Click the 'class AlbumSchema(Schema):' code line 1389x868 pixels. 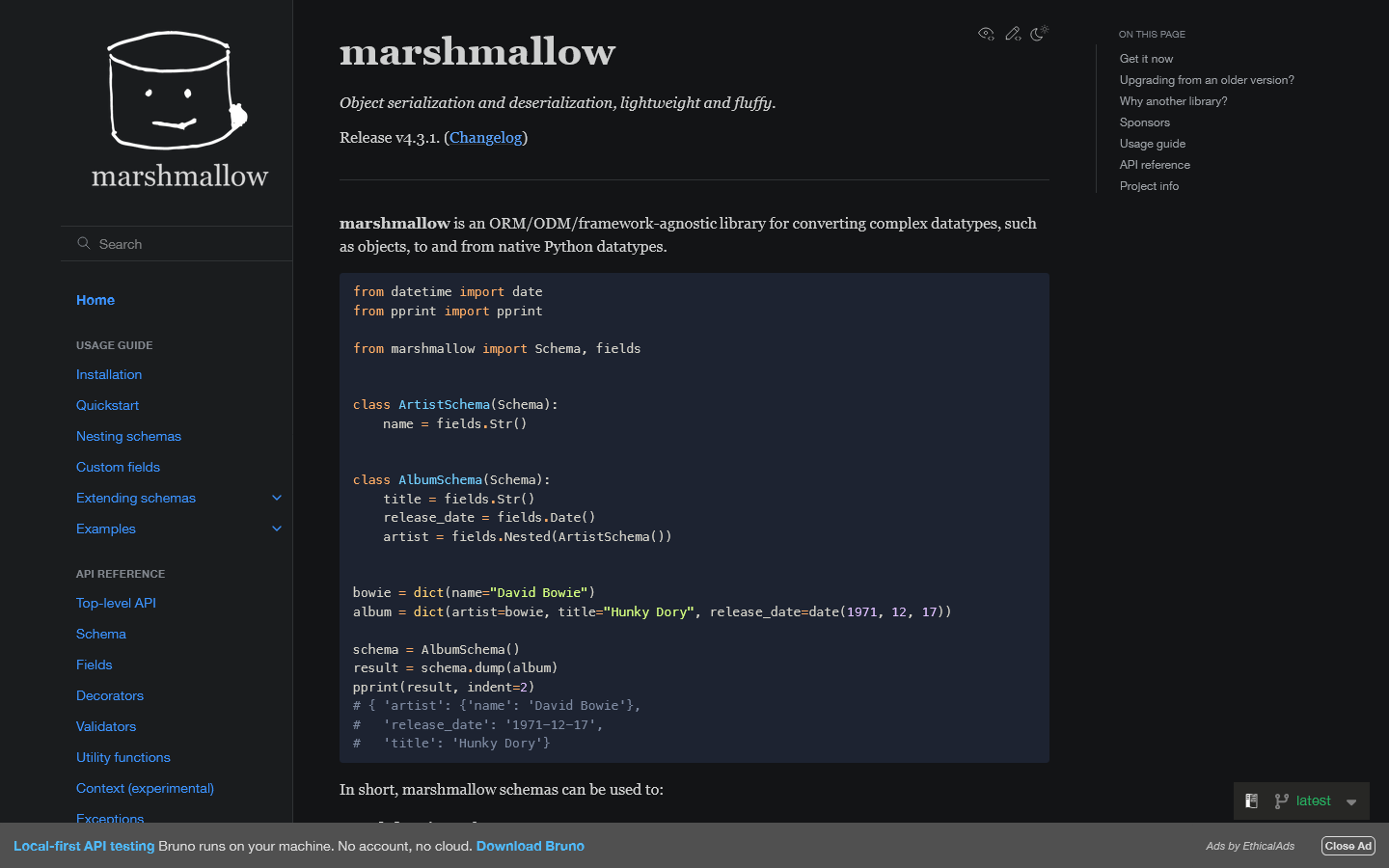451,479
